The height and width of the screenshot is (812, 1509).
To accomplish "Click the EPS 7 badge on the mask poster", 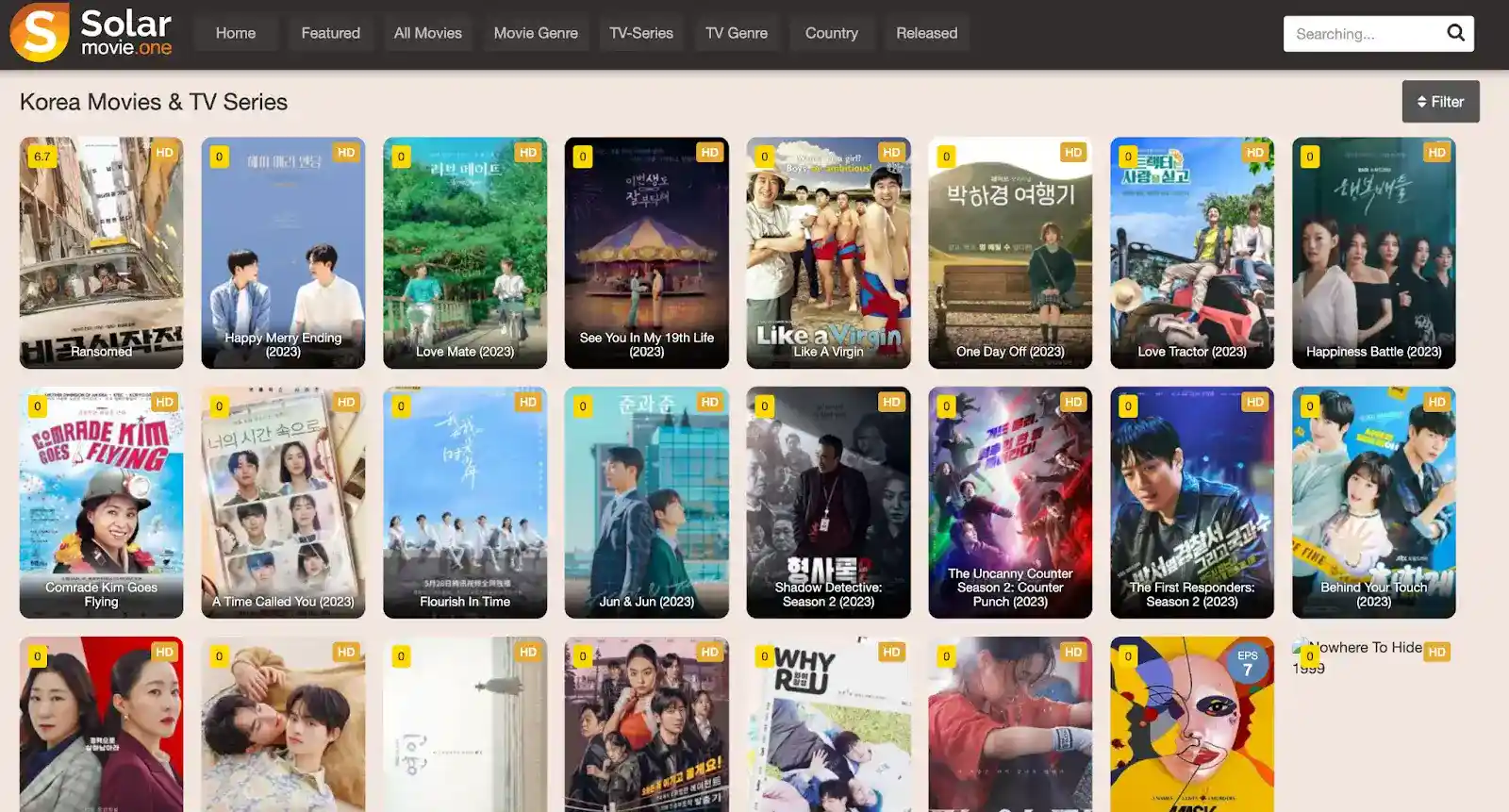I will click(1247, 663).
